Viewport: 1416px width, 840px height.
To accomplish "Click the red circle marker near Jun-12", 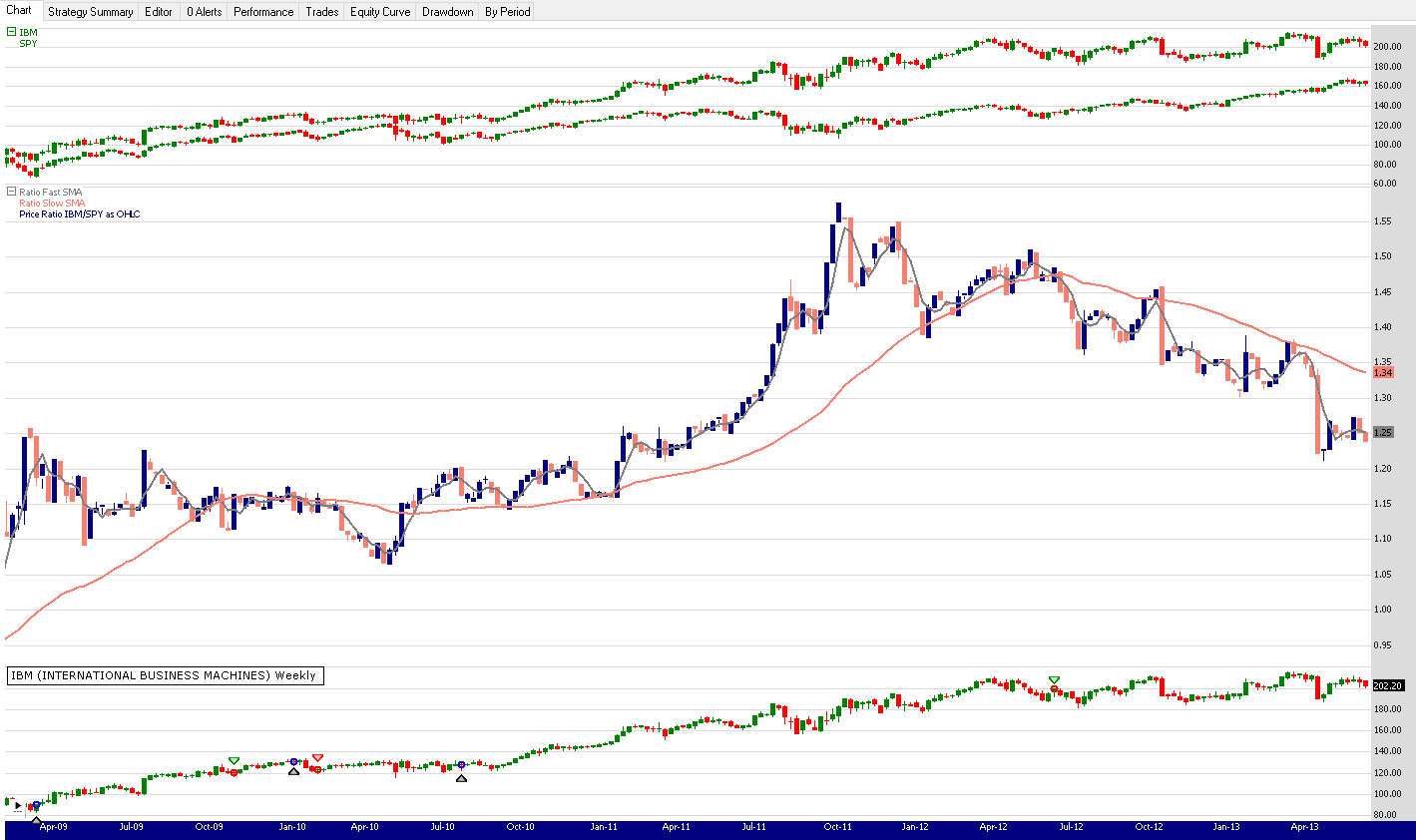I will pyautogui.click(x=1054, y=689).
